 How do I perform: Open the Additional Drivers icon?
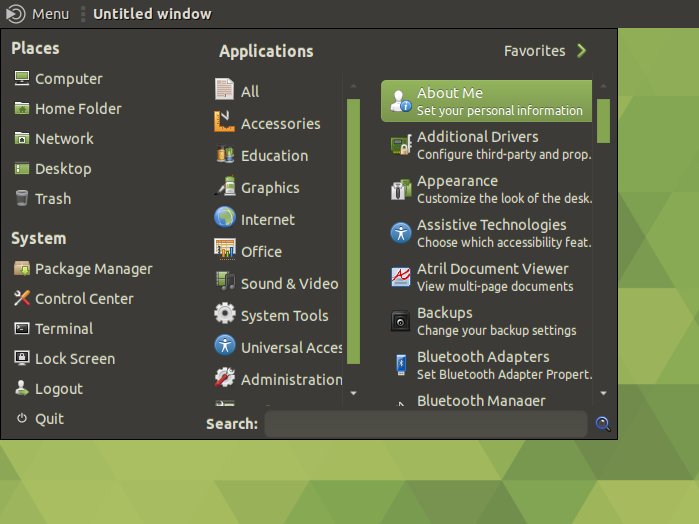coord(400,144)
